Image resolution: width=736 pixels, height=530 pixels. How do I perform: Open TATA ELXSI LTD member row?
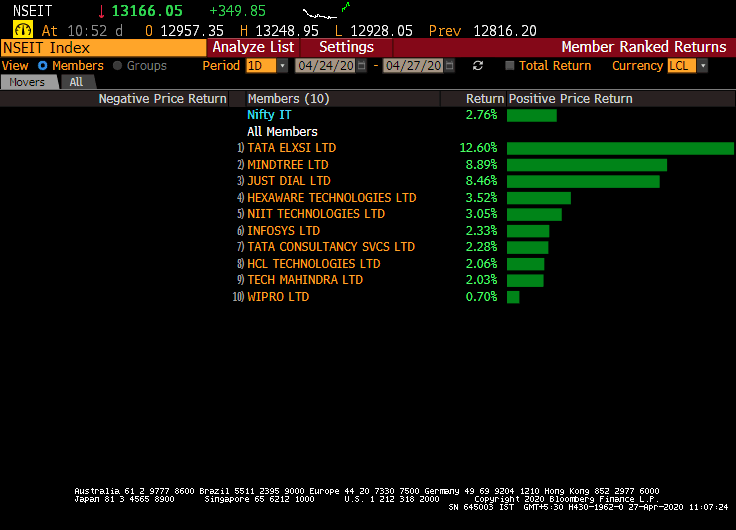[x=291, y=148]
